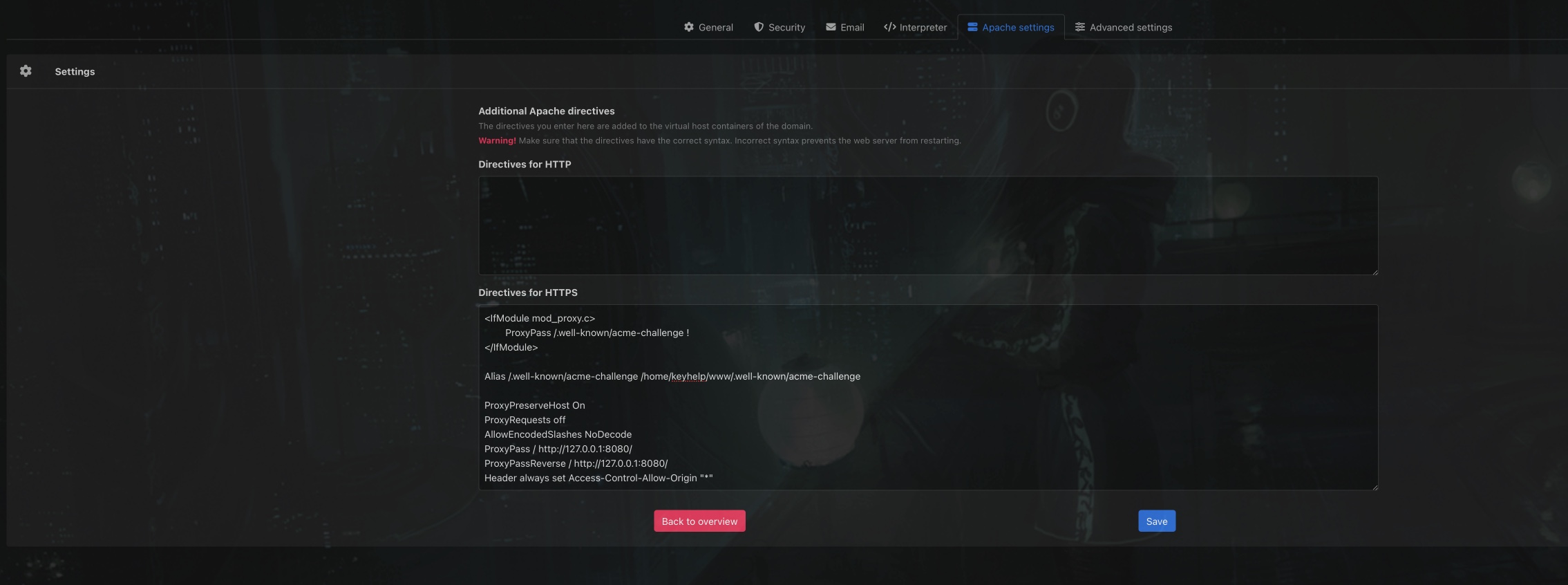Click the sliders icon for Advanced settings
1568x585 pixels.
coord(1079,27)
